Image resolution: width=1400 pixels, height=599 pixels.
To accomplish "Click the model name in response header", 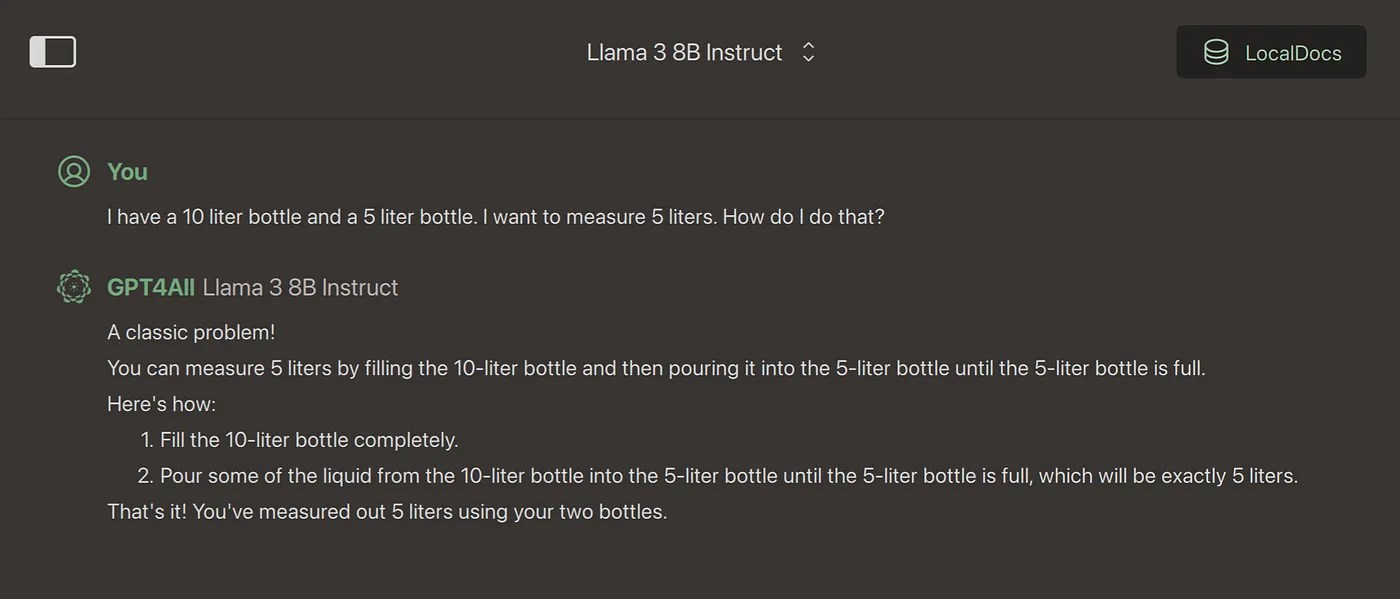I will coord(300,288).
